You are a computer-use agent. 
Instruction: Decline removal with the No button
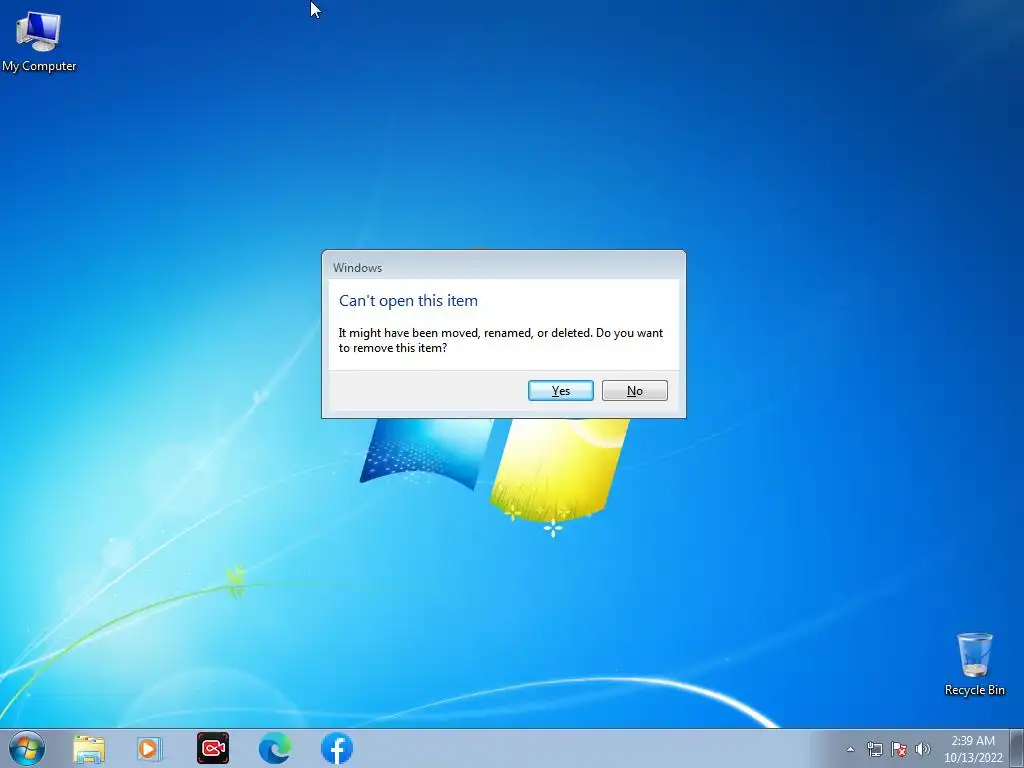[x=634, y=391]
